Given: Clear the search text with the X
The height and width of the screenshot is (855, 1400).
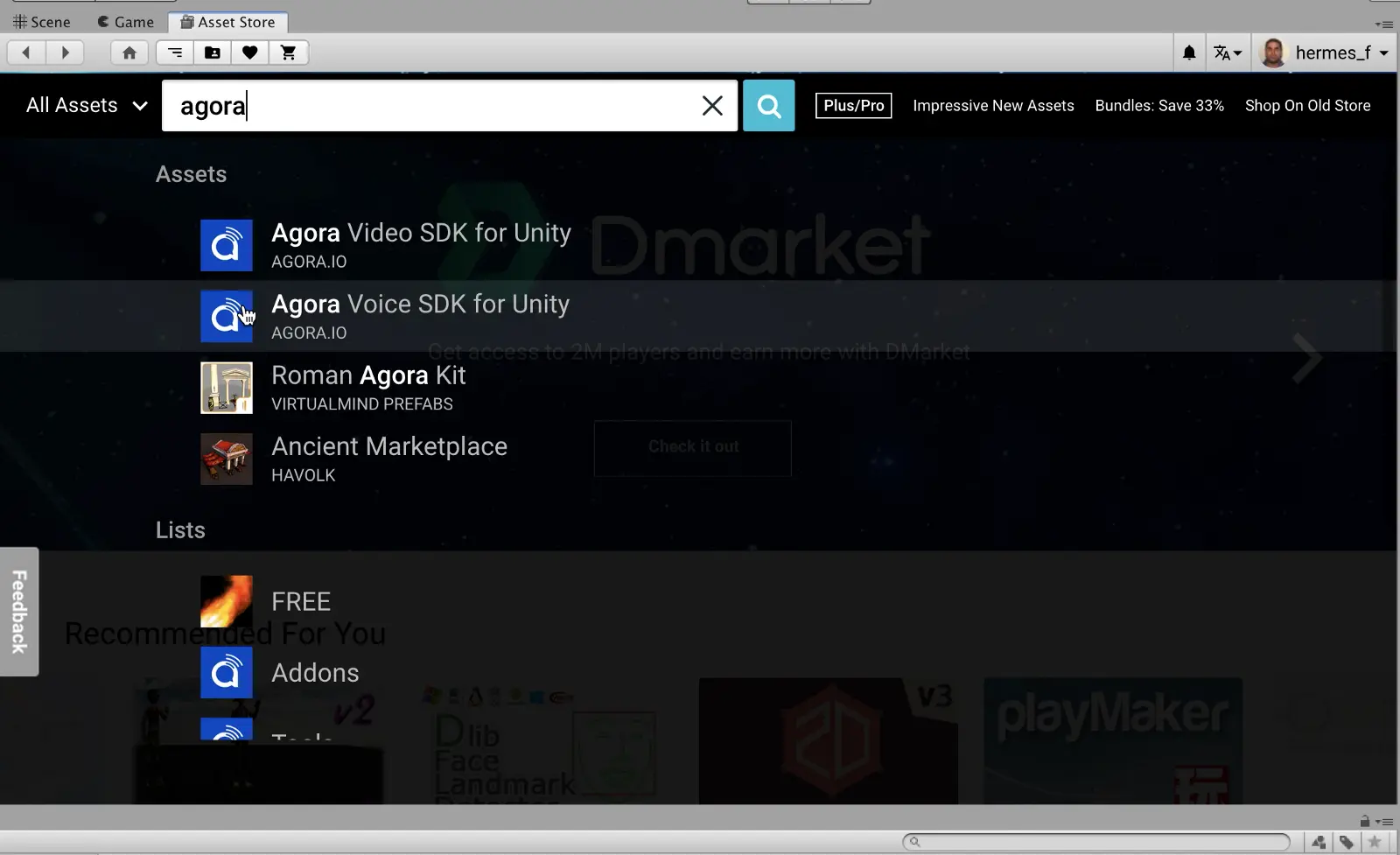Looking at the screenshot, I should 712,106.
